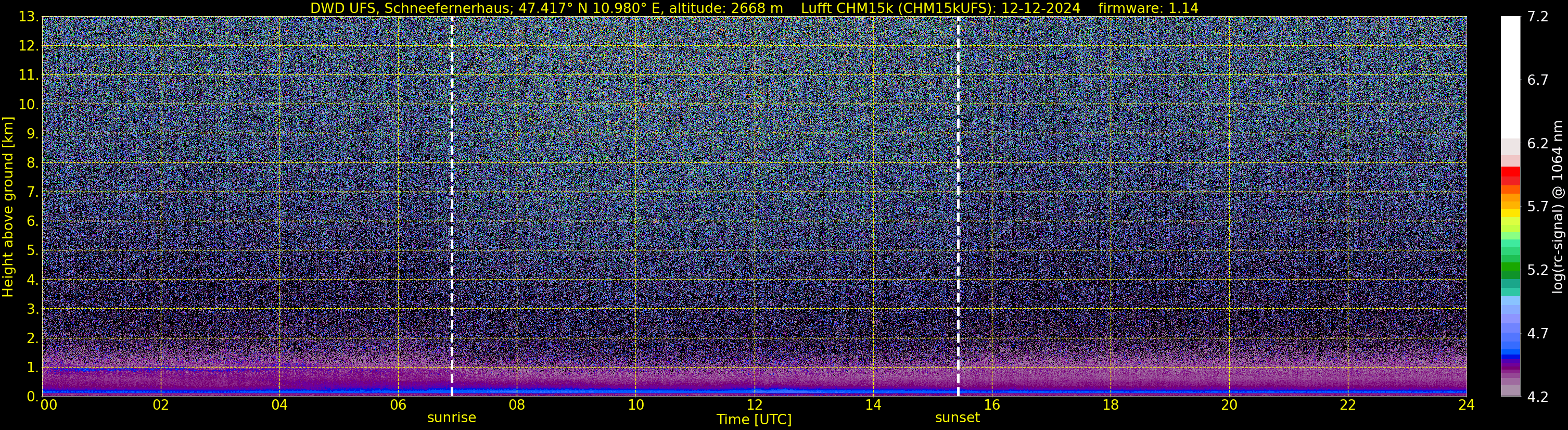
Task: Click the 'Lufft CHM15k' instrument name in title
Action: pyautogui.click(x=847, y=8)
